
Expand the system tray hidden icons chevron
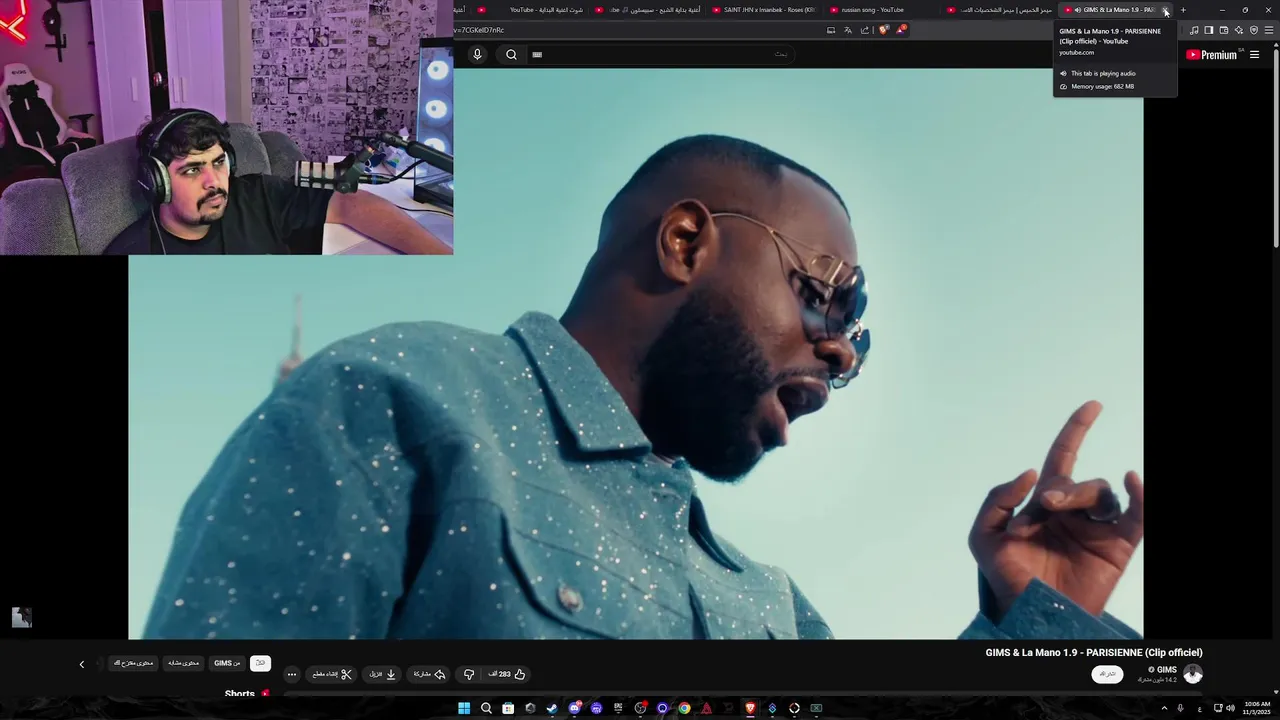[x=1164, y=708]
